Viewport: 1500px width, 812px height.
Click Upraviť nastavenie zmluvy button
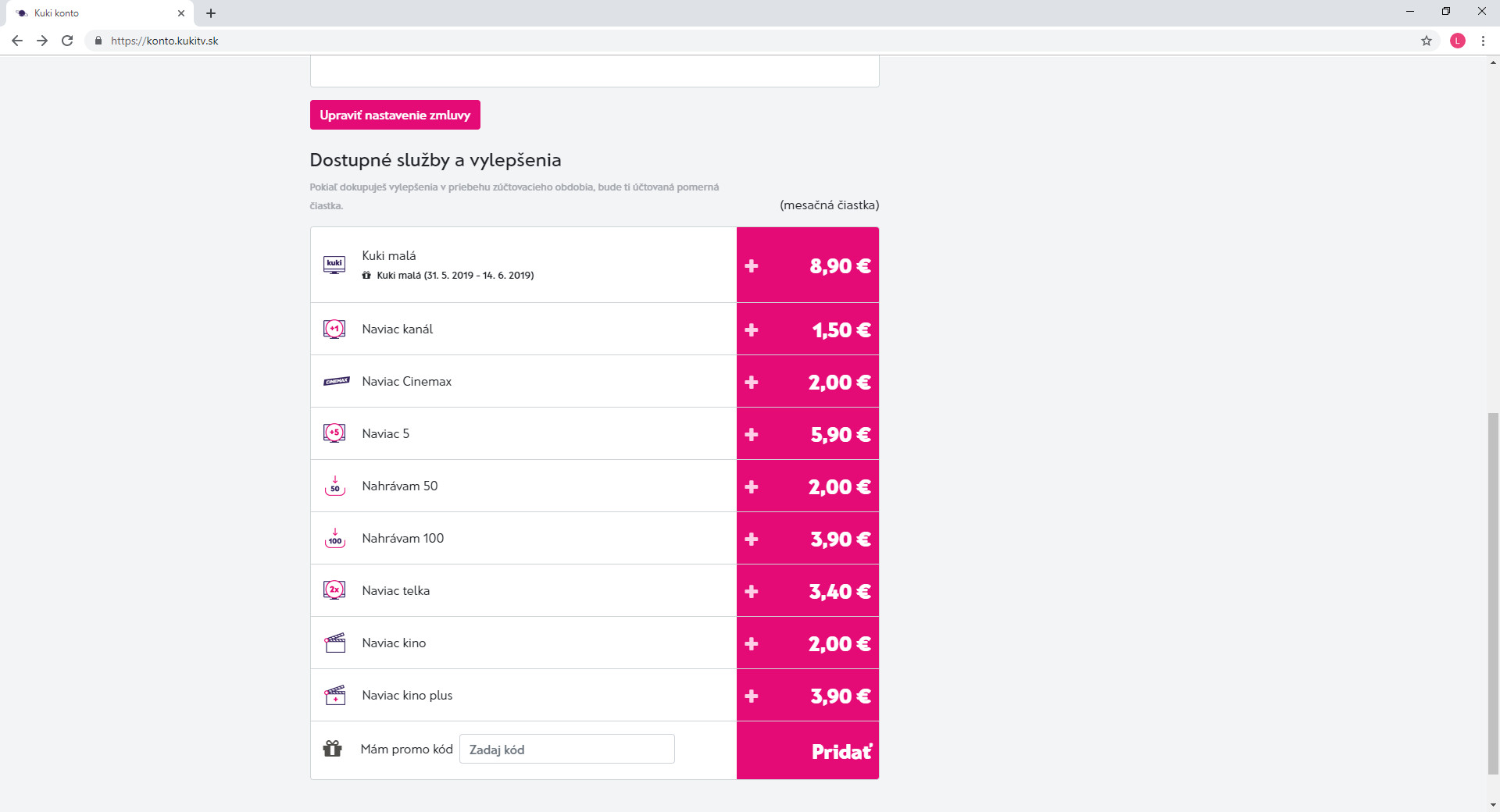(x=395, y=115)
